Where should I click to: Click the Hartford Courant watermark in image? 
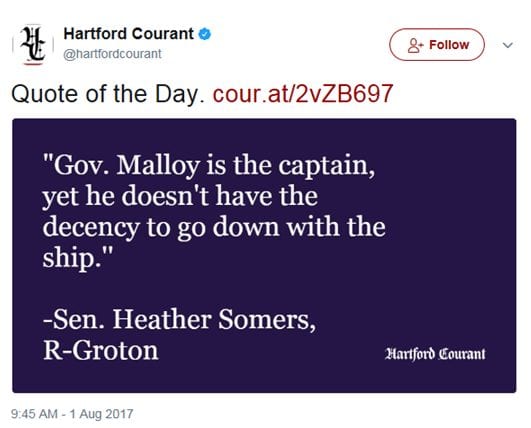(435, 354)
